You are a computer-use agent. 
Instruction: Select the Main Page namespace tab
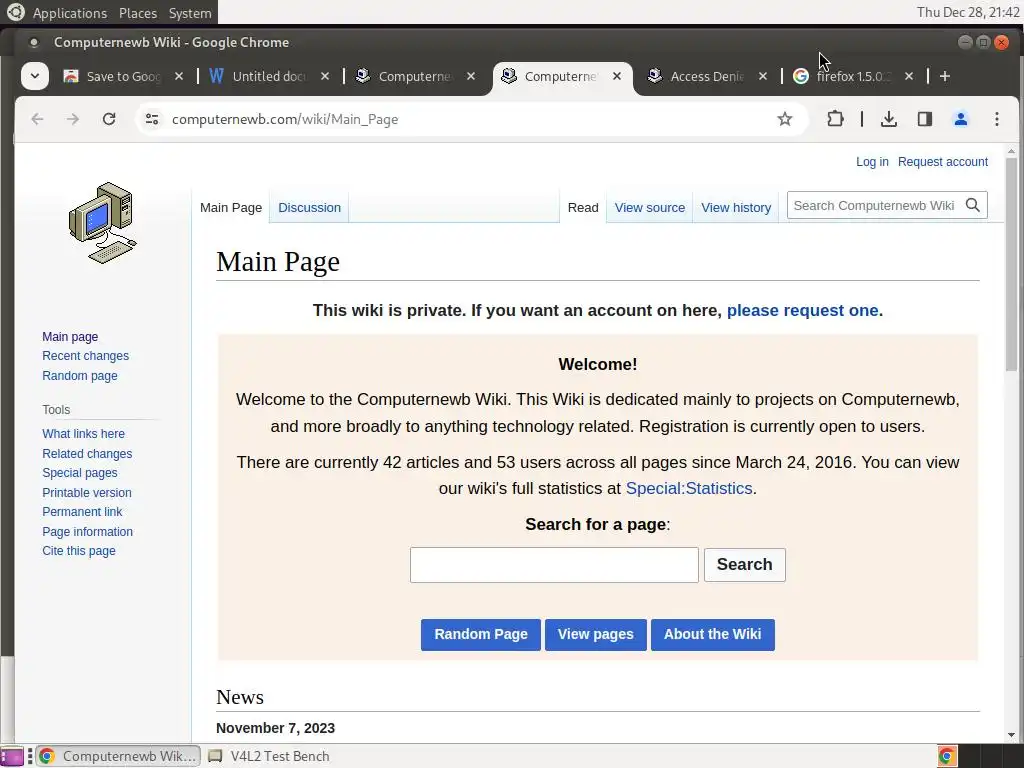coord(231,208)
